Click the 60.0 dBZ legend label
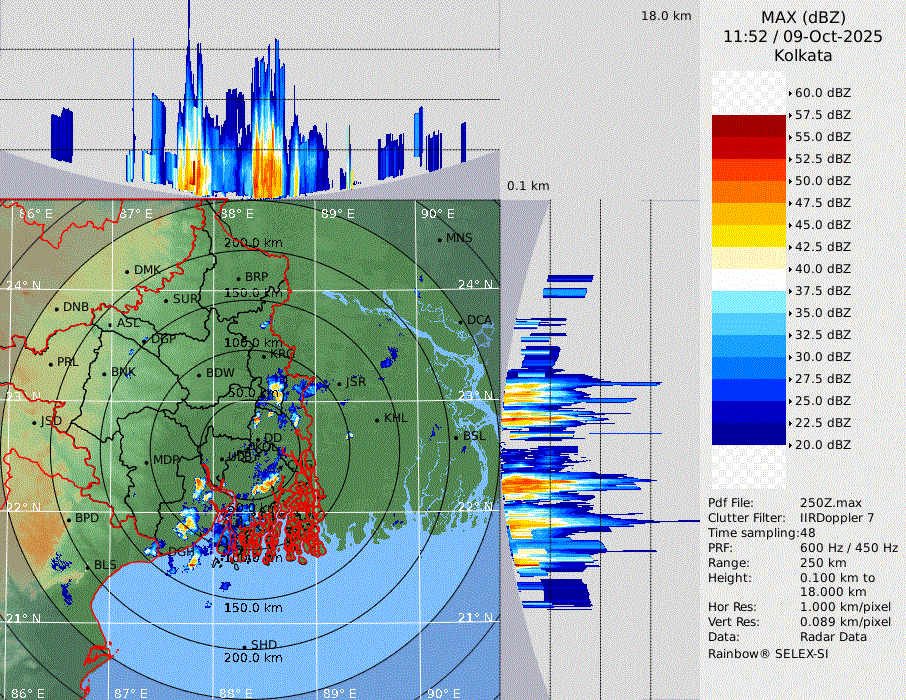The width and height of the screenshot is (906, 700). [823, 92]
